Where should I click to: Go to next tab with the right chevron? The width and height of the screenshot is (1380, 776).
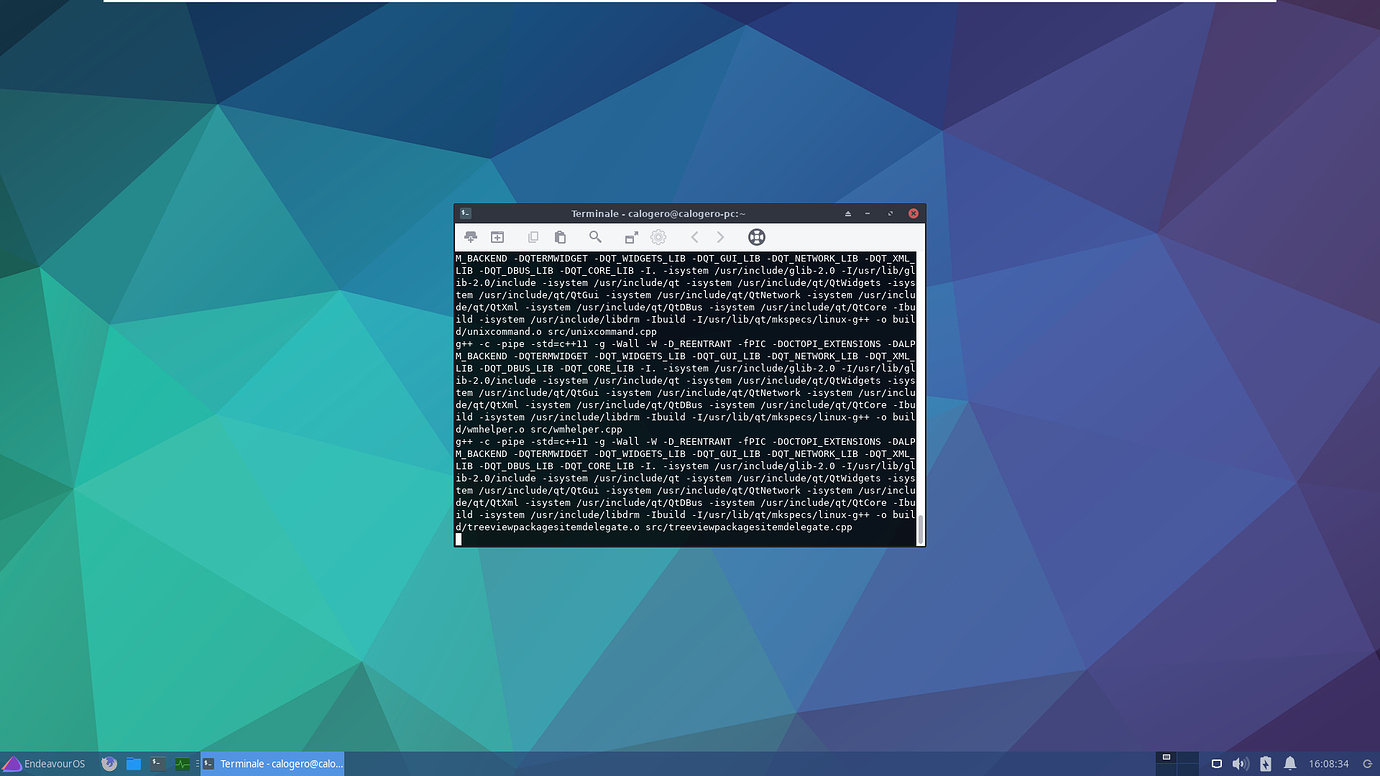(720, 237)
